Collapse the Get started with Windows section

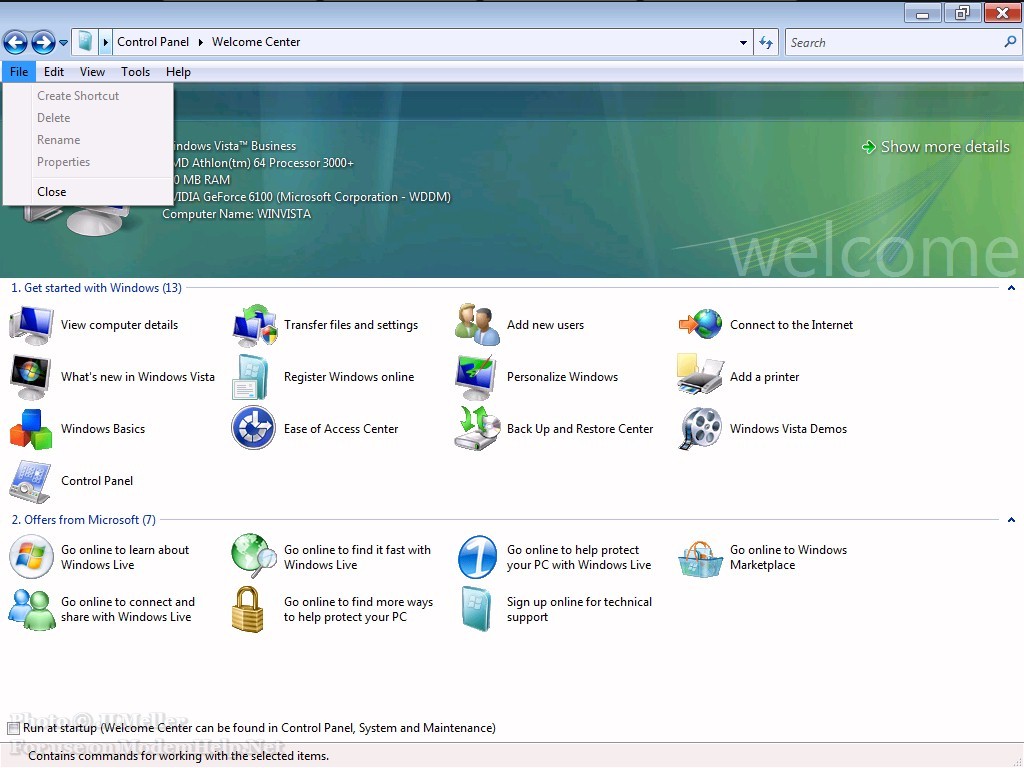pyautogui.click(x=1011, y=288)
